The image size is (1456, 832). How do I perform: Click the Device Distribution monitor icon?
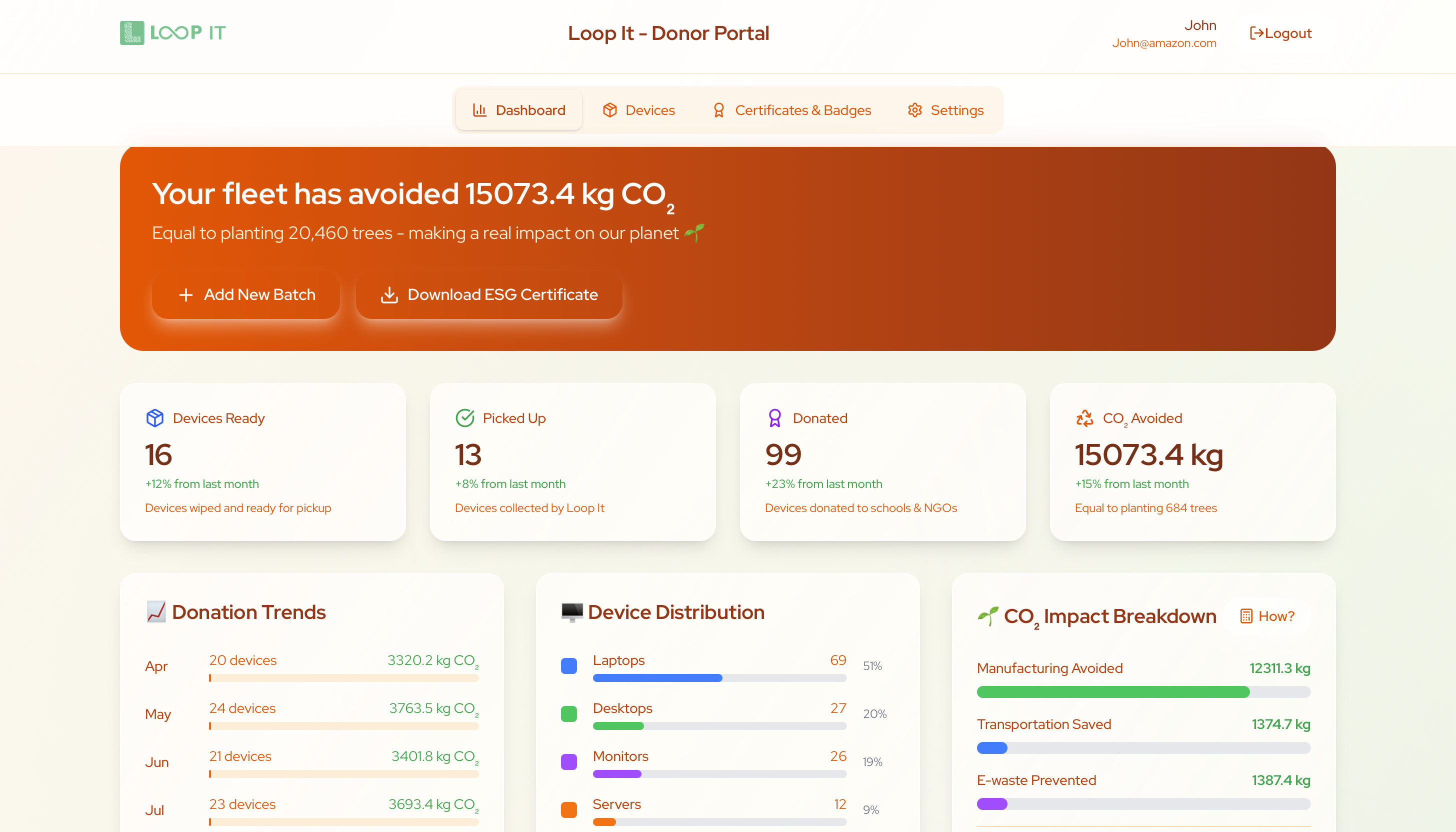coord(572,611)
